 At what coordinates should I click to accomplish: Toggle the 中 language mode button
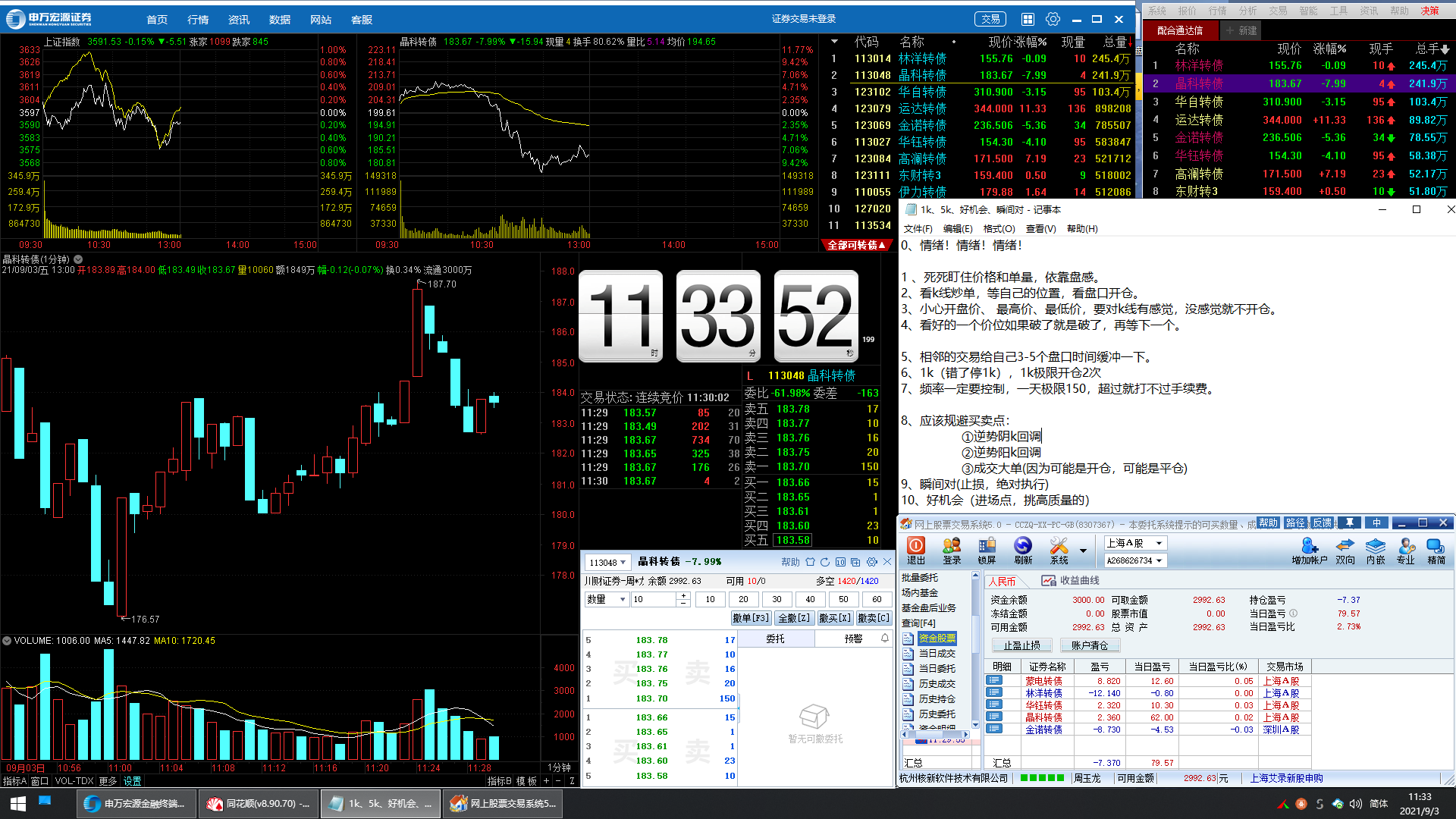1376,522
